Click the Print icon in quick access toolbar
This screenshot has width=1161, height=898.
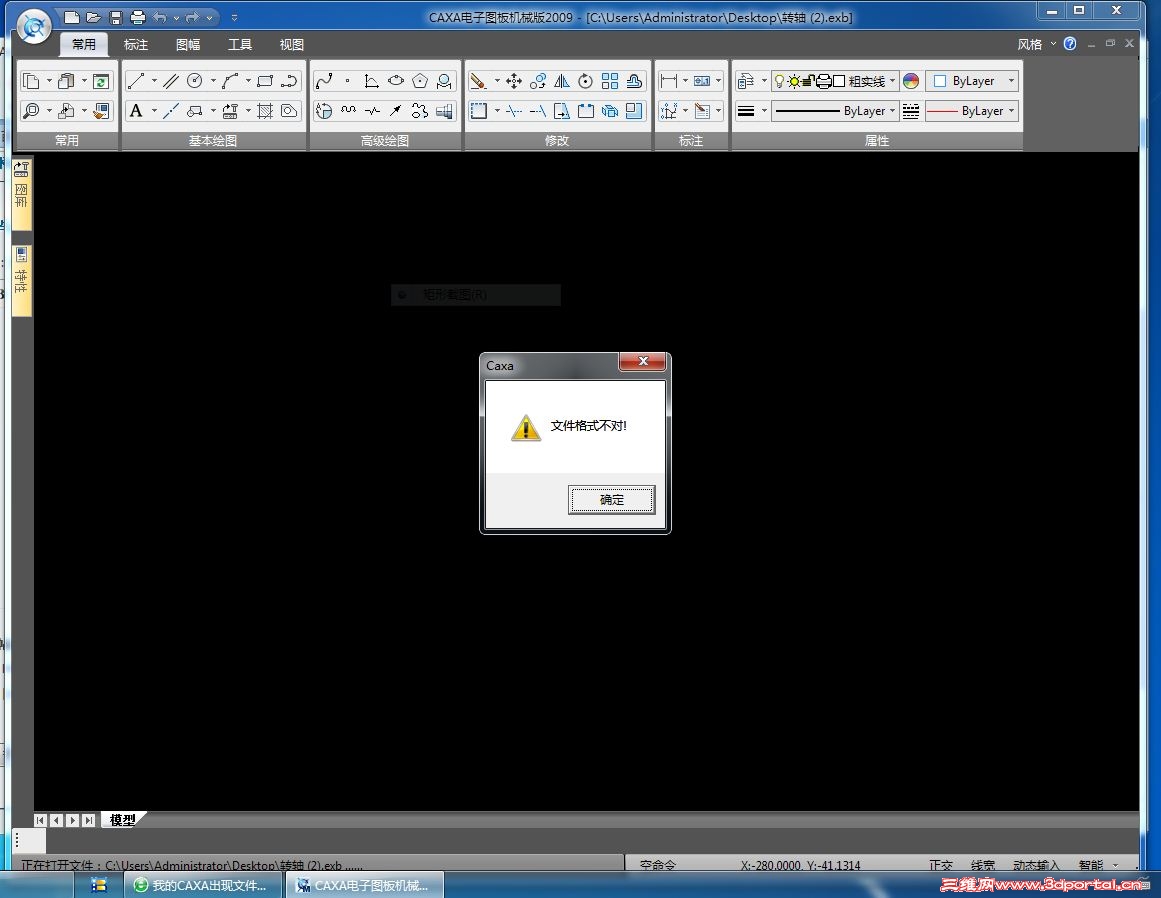[138, 17]
